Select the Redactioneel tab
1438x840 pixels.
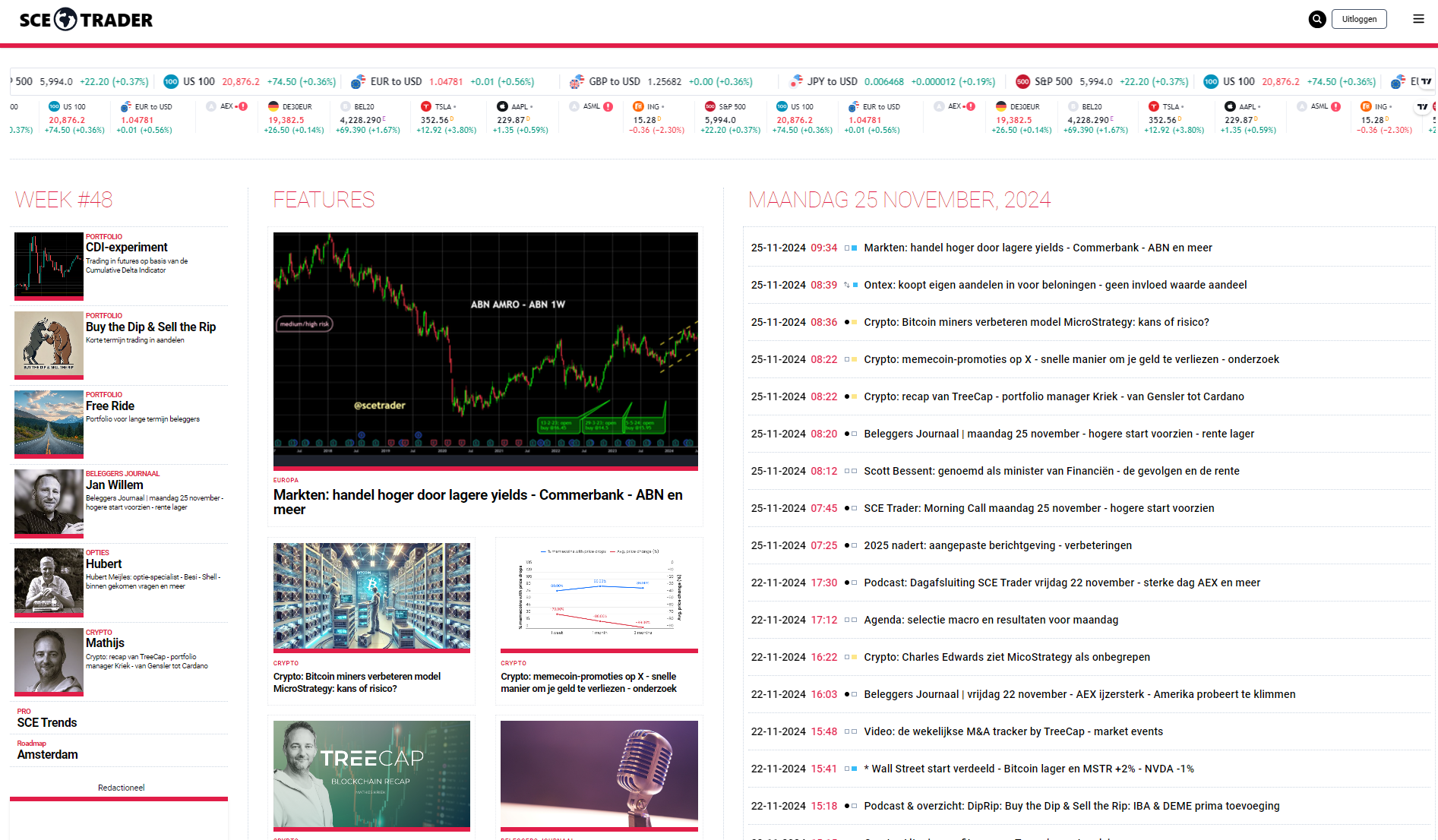(x=122, y=788)
